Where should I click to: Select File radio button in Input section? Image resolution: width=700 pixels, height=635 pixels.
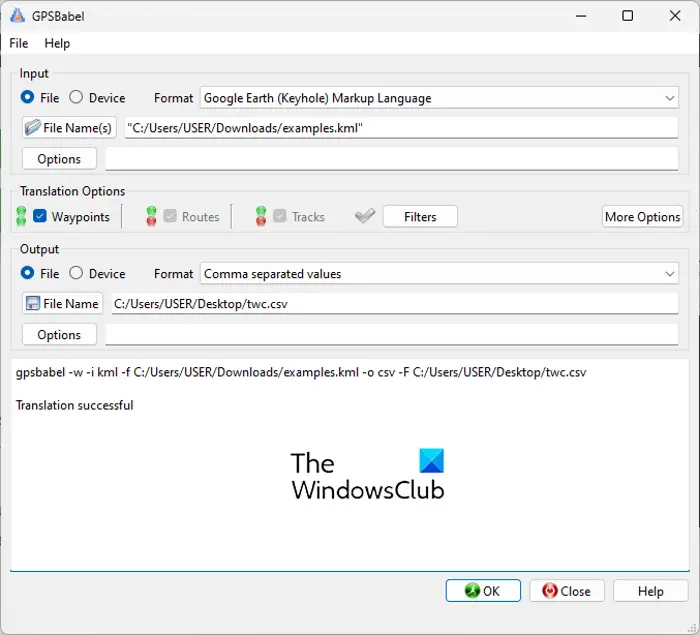27,97
